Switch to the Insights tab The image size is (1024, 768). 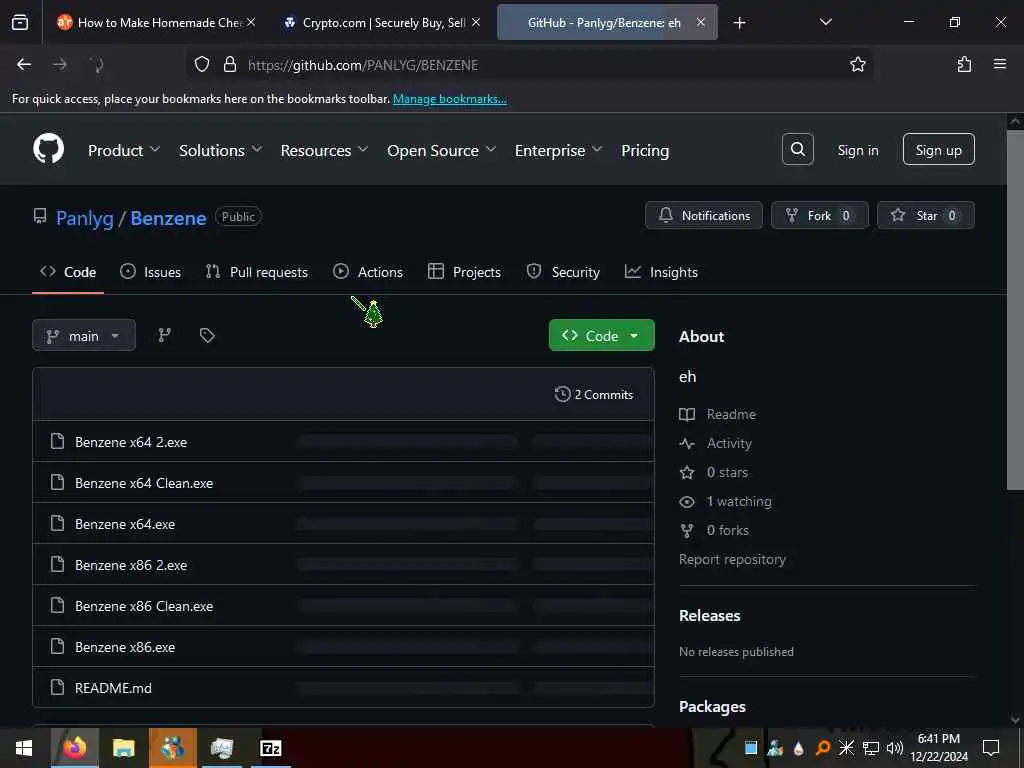pyautogui.click(x=661, y=272)
